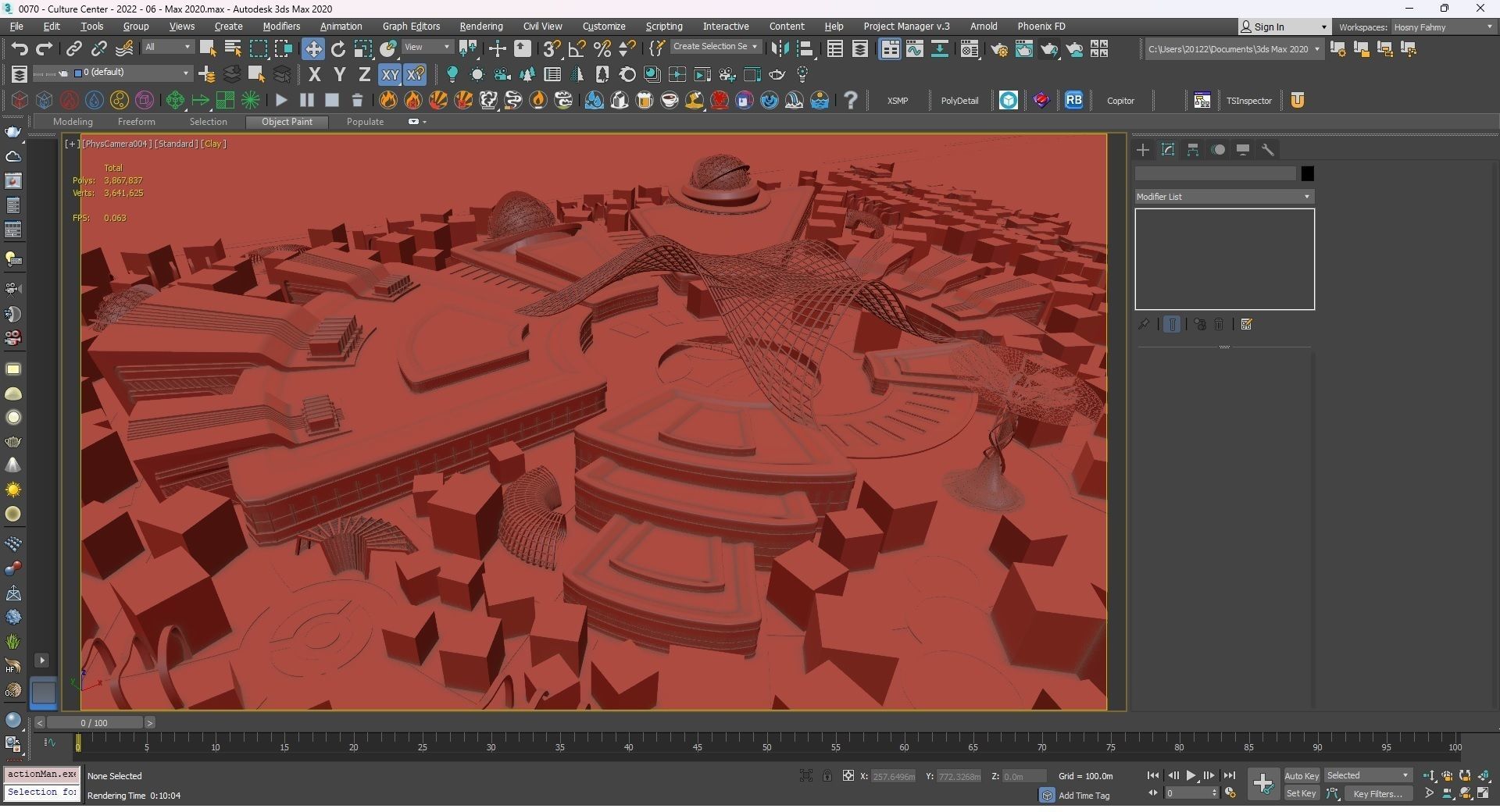Open the Motion command panel

[1218, 150]
